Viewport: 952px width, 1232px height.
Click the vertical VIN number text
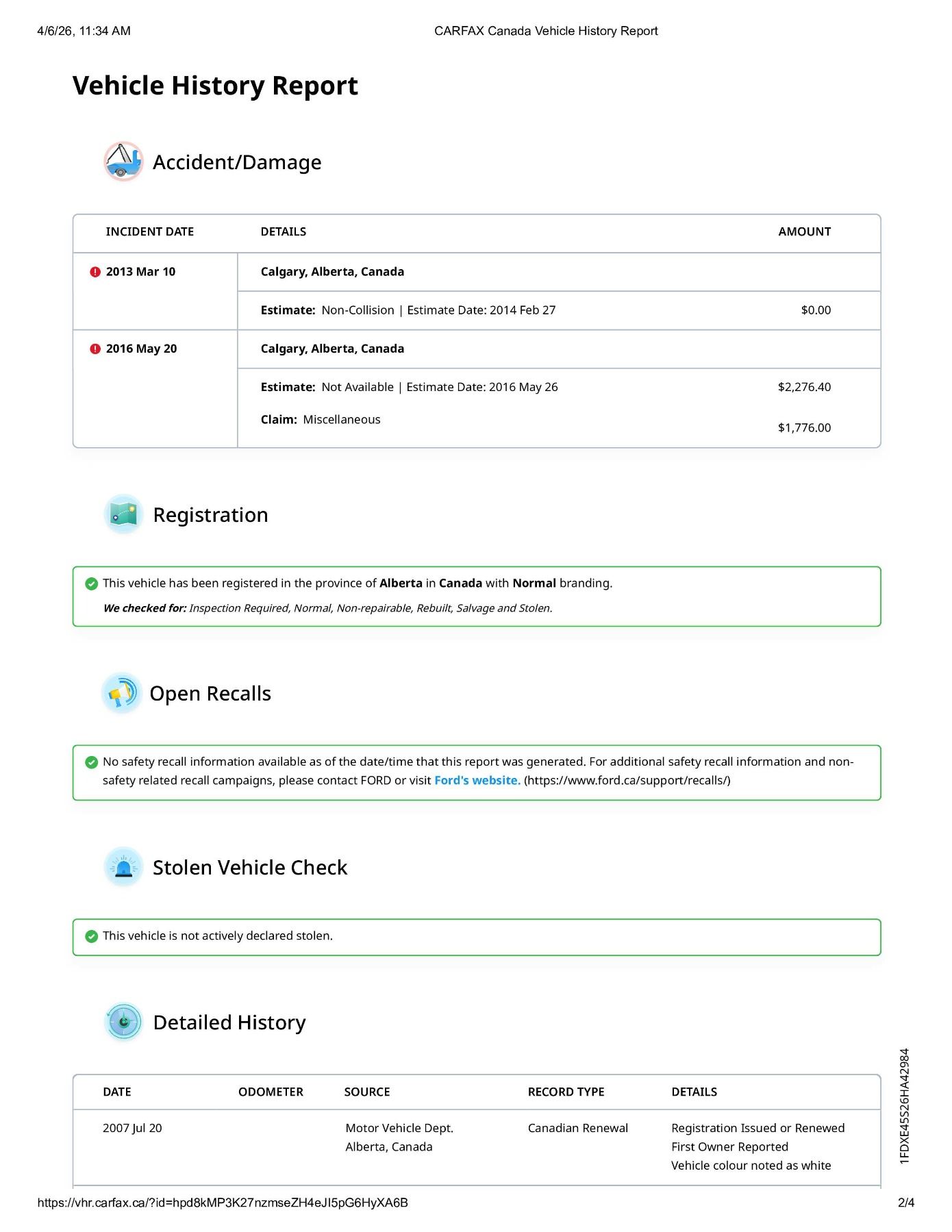[905, 1105]
